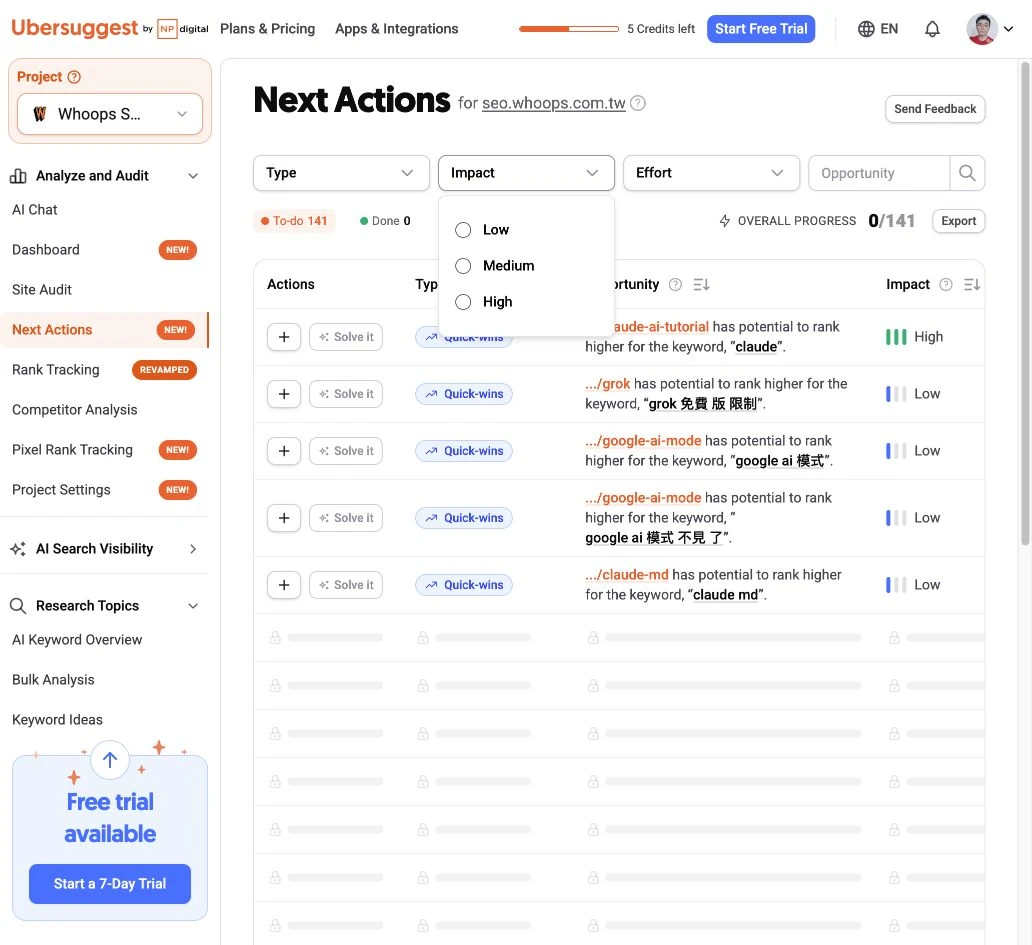Open the Type filter dropdown
The image size is (1032, 945).
(342, 173)
